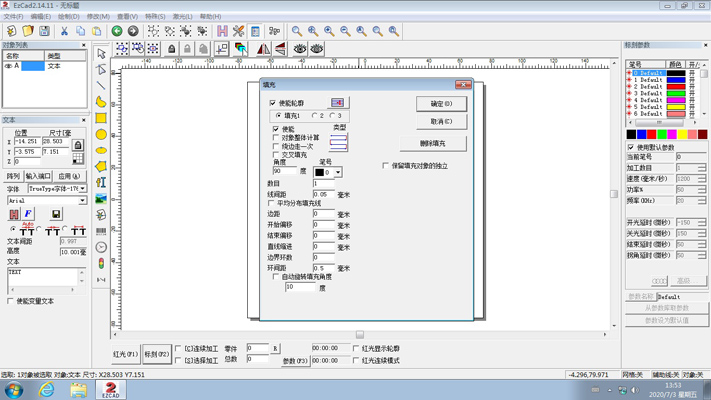Select hatch radio option 2
Screen dimensions: 711x400
tap(314, 116)
